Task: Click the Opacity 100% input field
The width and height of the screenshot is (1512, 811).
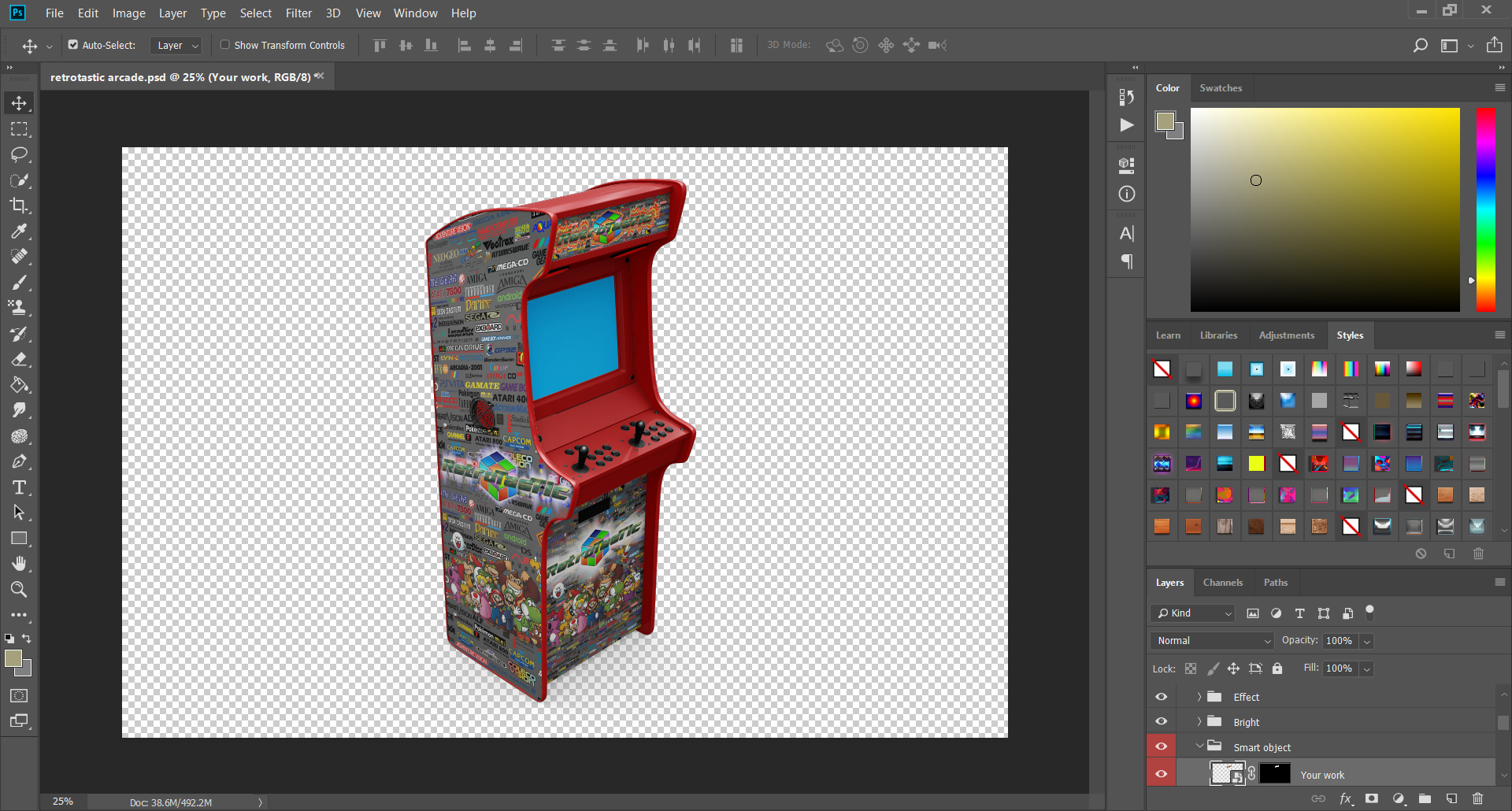Action: [x=1340, y=641]
